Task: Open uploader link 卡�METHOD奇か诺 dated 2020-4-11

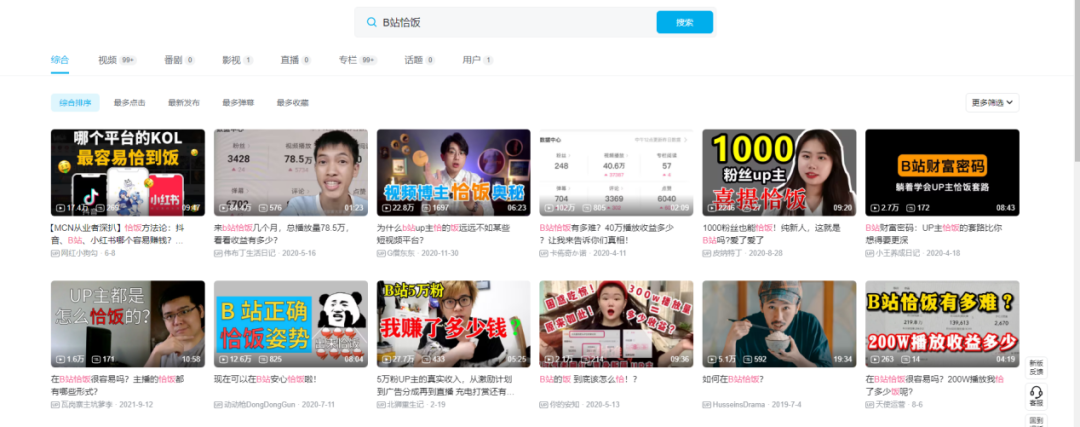Action: pyautogui.click(x=568, y=253)
